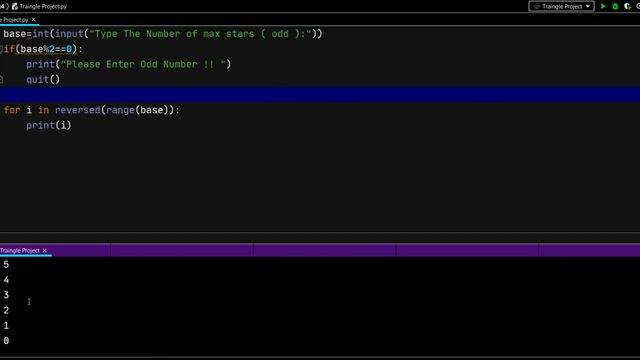Click the console output line 5
Image resolution: width=640 pixels, height=360 pixels.
tap(6, 264)
